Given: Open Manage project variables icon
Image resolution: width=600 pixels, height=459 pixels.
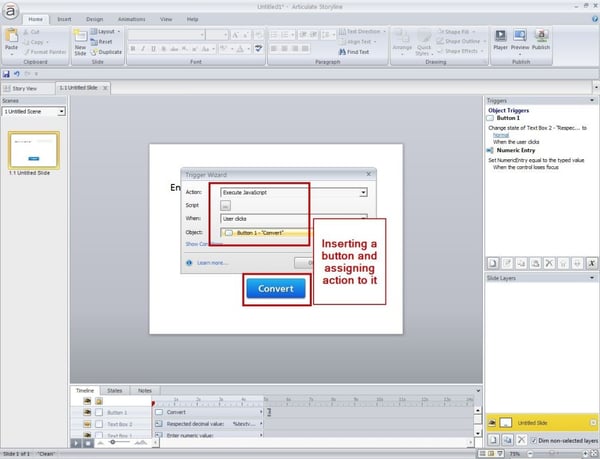Looking at the screenshot, I should coord(592,263).
